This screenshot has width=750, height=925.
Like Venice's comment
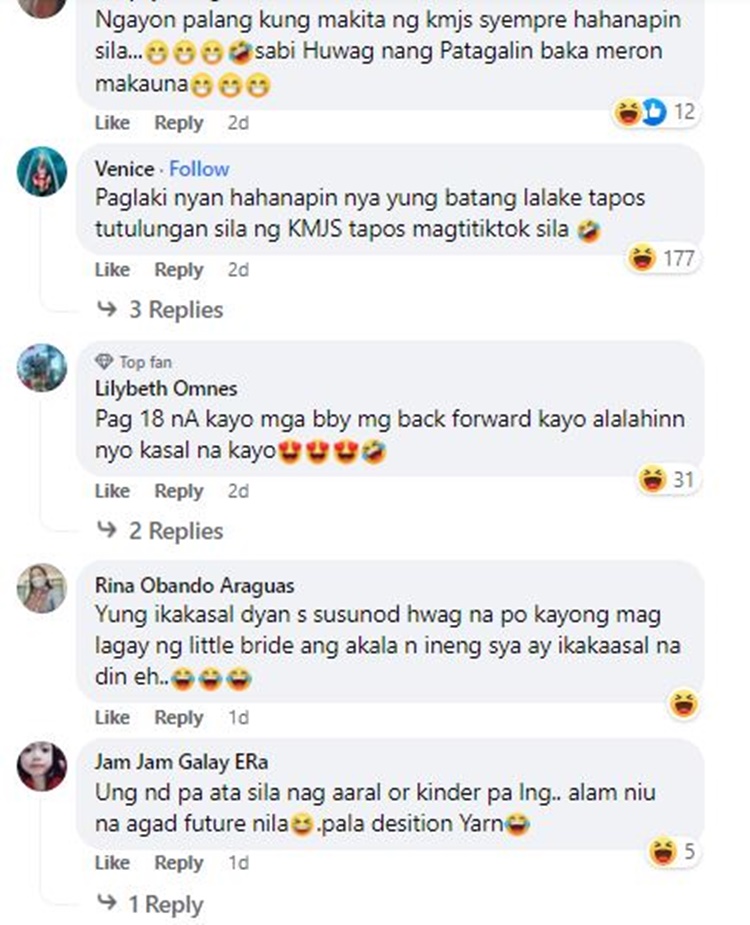(112, 270)
